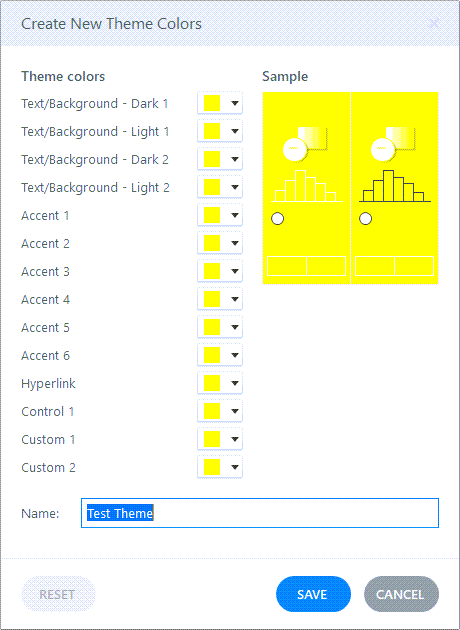Viewport: 460px width, 630px height.
Task: Click the Accent 4 color swatch
Action: tap(212, 299)
